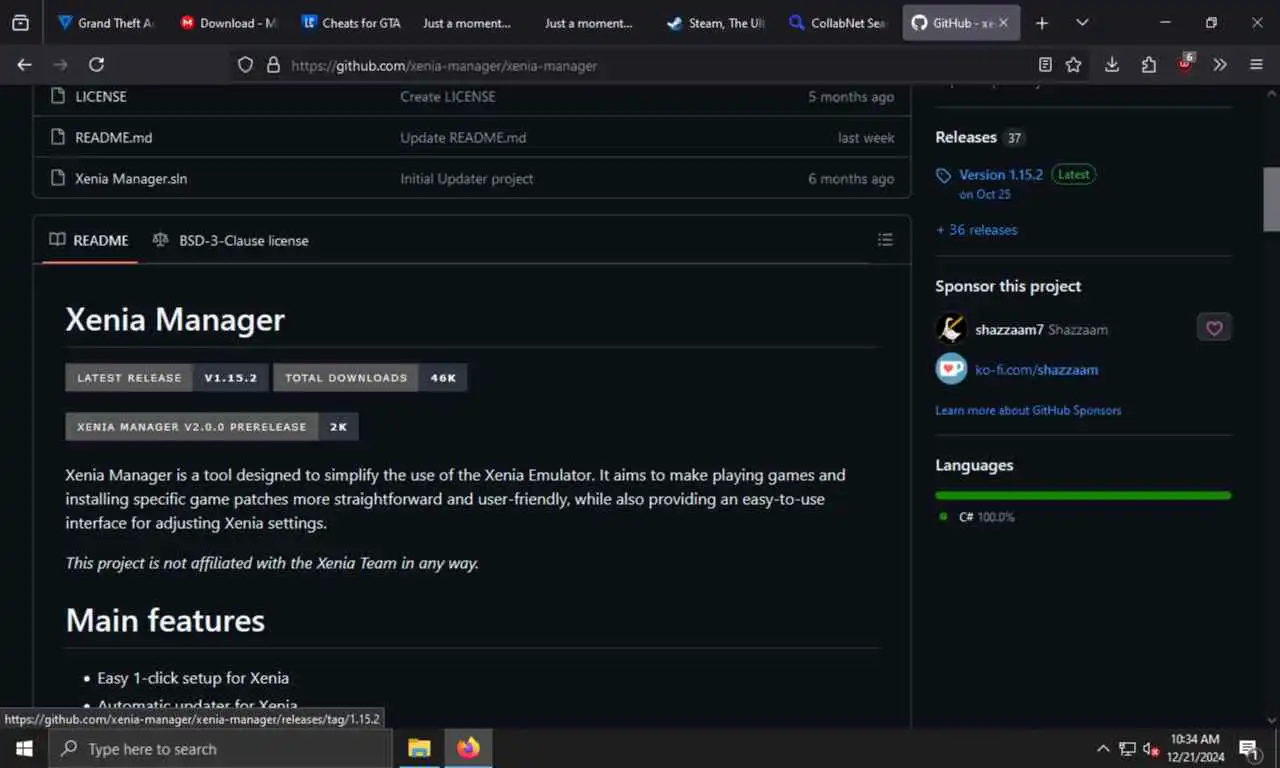Click the tag icon beside Version 1.15.2
The image size is (1280, 768).
coord(943,175)
